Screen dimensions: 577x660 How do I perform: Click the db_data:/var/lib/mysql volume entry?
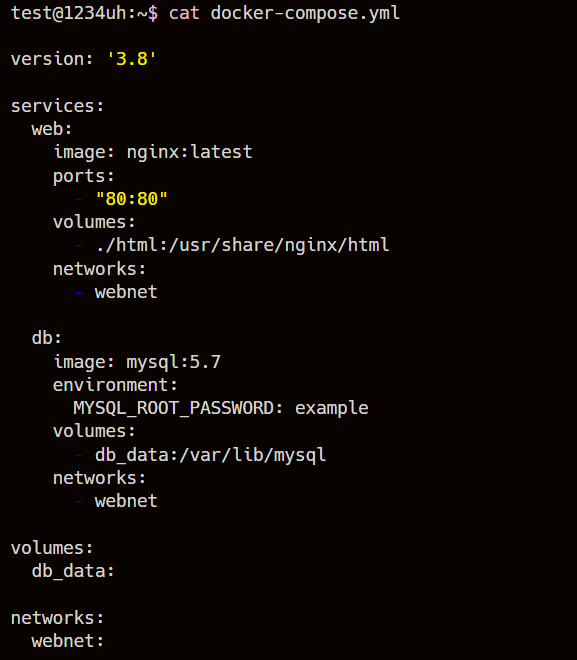coord(210,455)
